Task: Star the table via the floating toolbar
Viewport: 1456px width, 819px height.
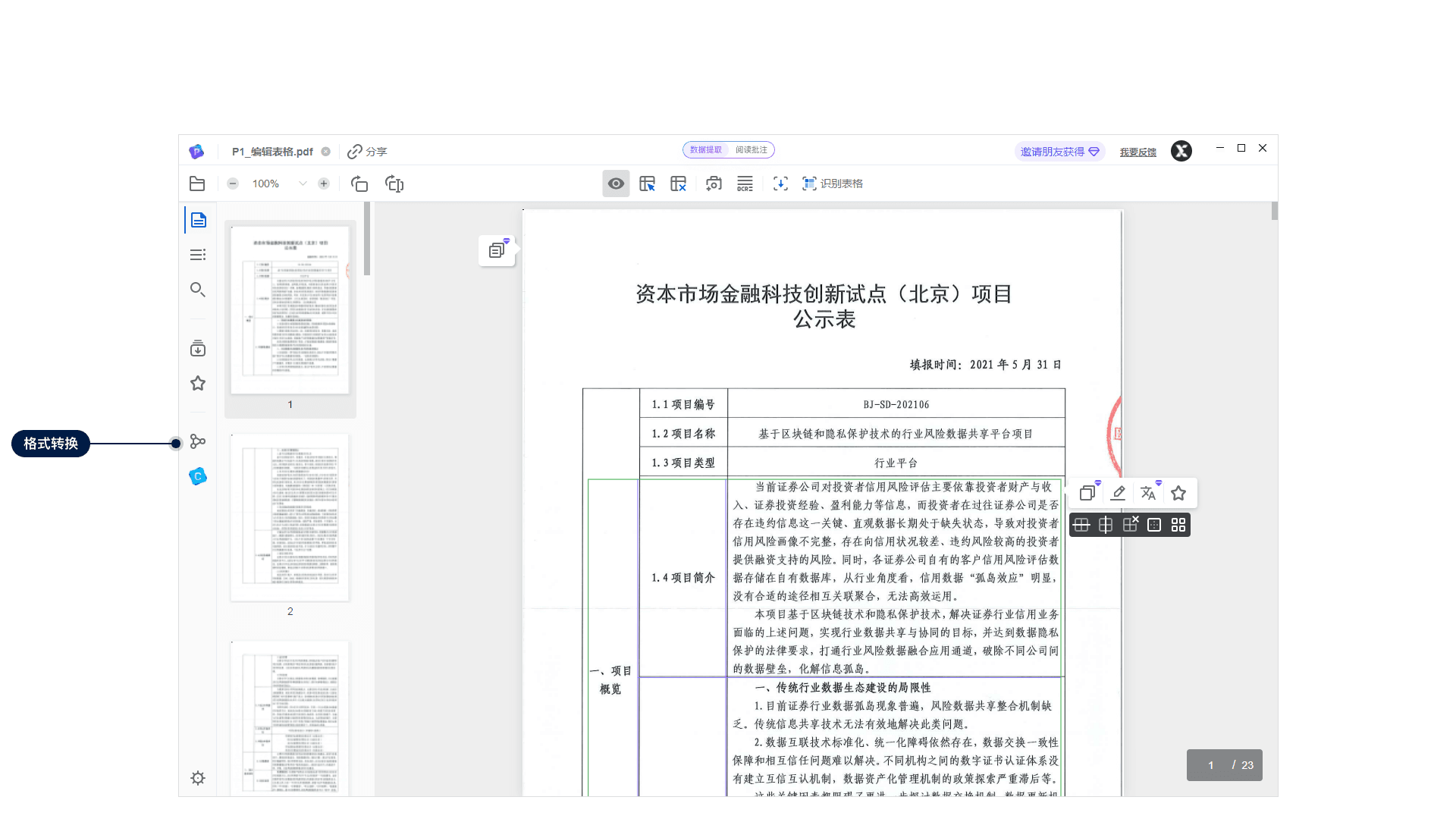Action: point(1178,492)
